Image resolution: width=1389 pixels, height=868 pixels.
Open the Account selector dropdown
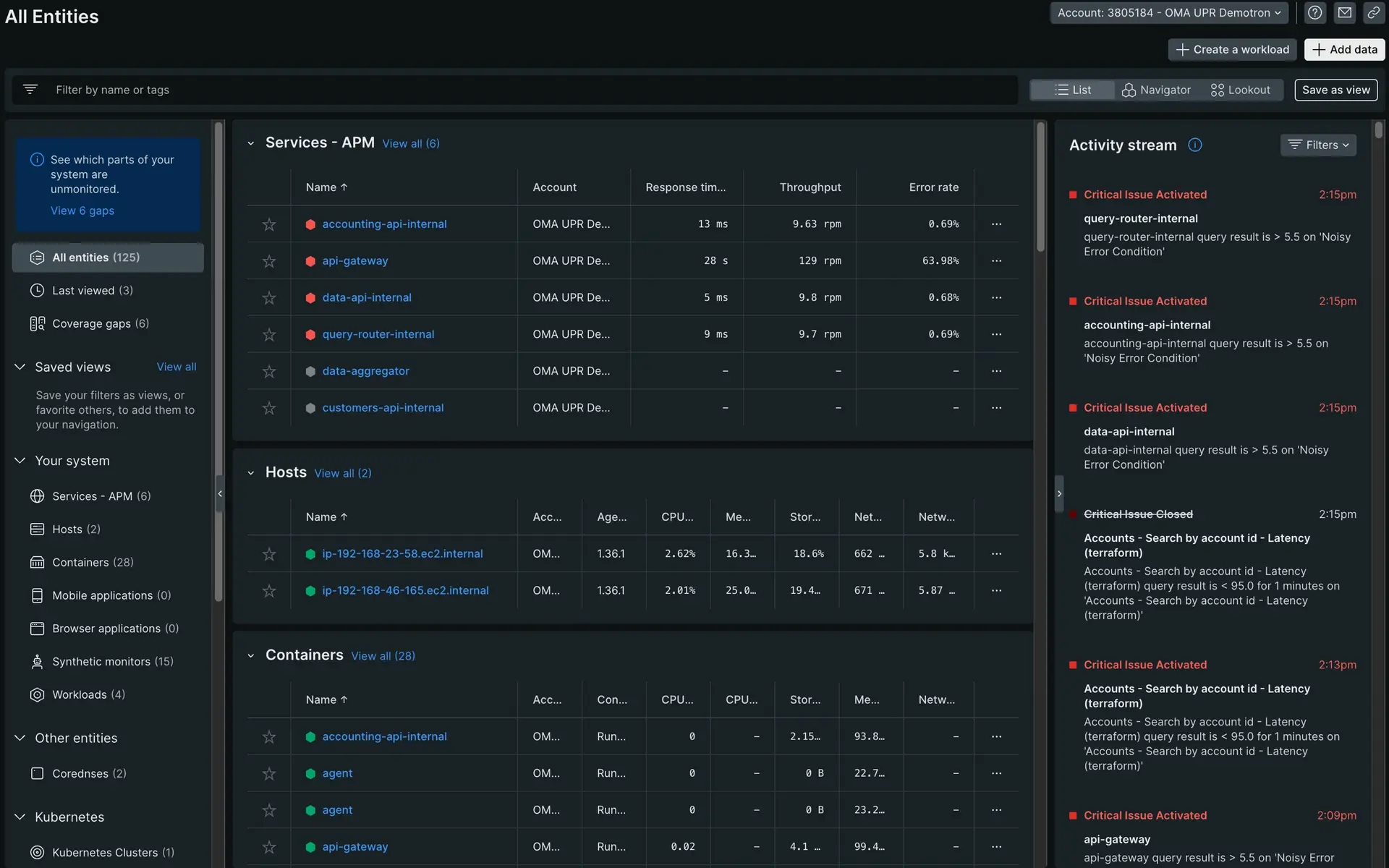(1167, 12)
